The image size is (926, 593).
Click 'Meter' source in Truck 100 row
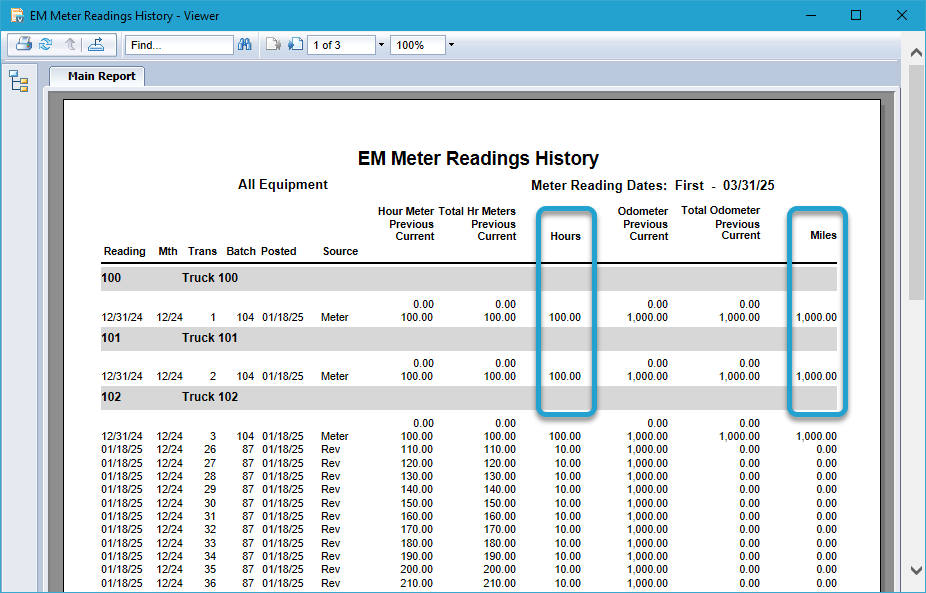(x=334, y=317)
